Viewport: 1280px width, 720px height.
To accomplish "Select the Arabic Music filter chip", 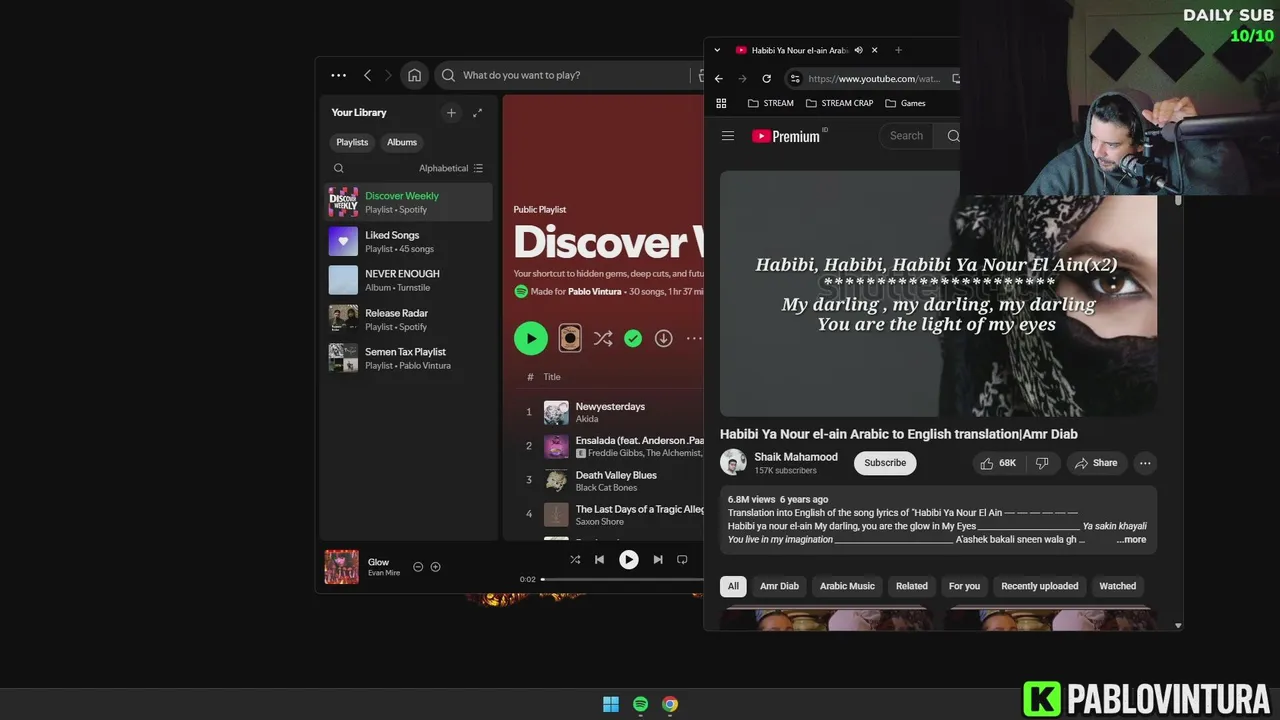I will (x=847, y=586).
